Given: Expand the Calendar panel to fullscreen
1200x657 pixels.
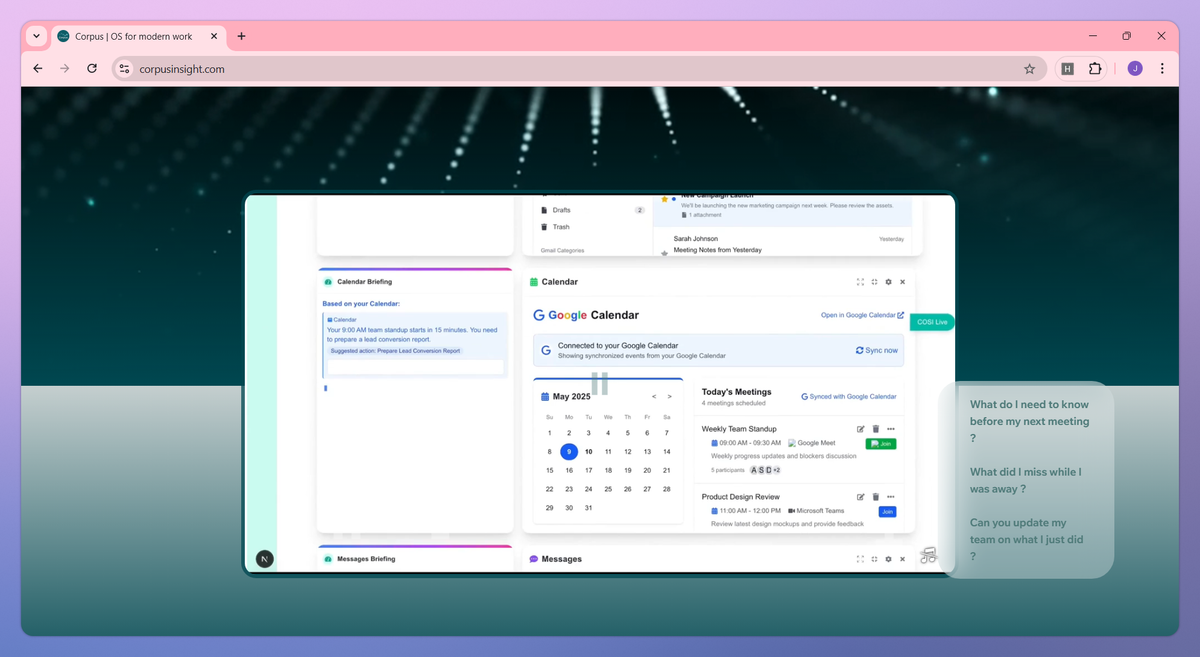Looking at the screenshot, I should pyautogui.click(x=860, y=282).
